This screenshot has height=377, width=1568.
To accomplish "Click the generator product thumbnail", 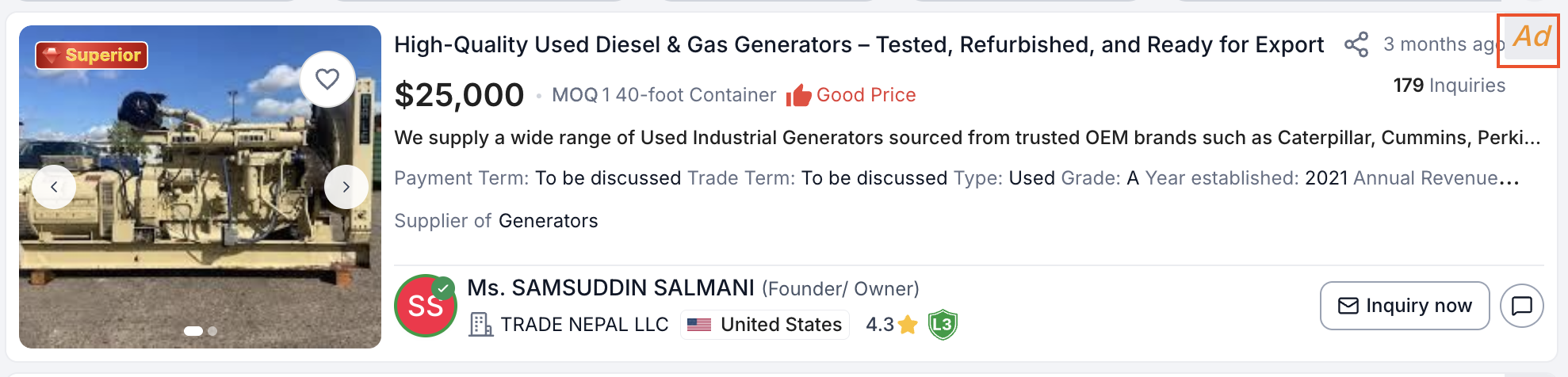I will click(198, 238).
